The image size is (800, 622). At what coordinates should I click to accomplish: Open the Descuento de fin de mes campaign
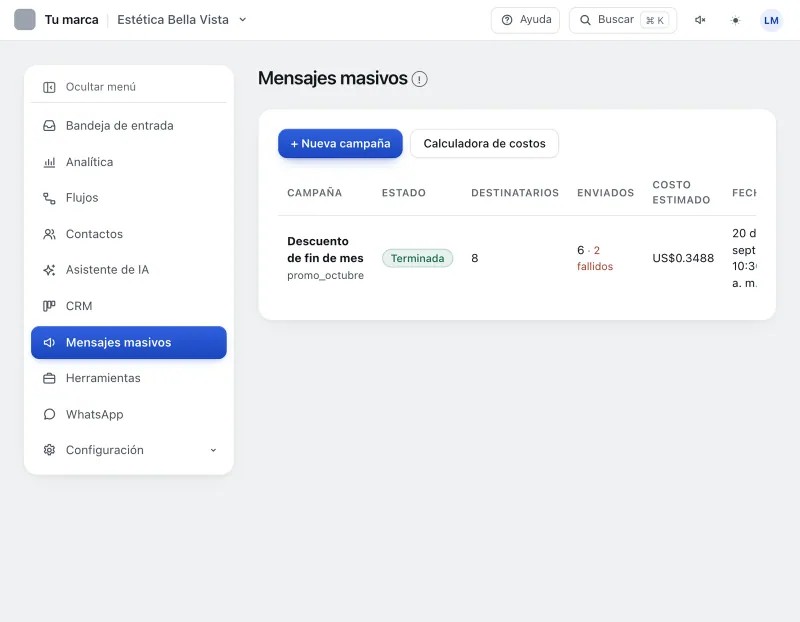coord(325,250)
